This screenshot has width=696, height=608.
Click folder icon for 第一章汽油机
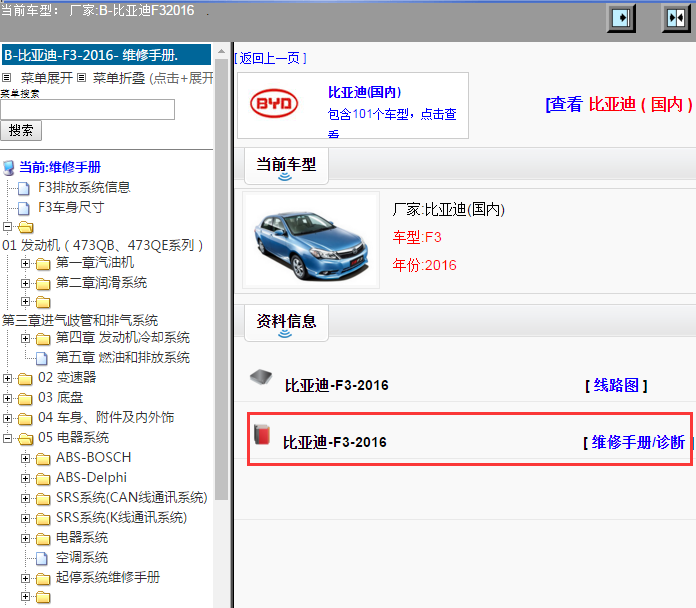43,264
